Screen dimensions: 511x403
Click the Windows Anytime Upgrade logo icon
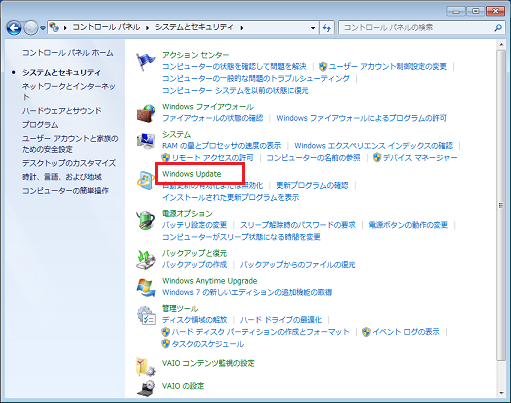pyautogui.click(x=146, y=287)
